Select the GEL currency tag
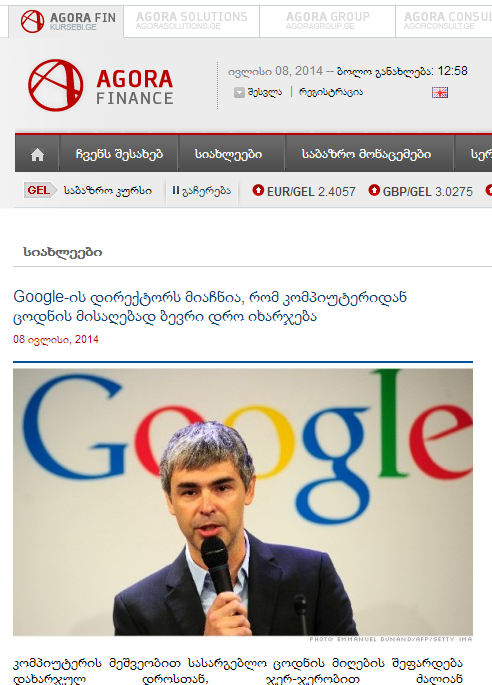Viewport: 492px width, 685px height. click(39, 190)
